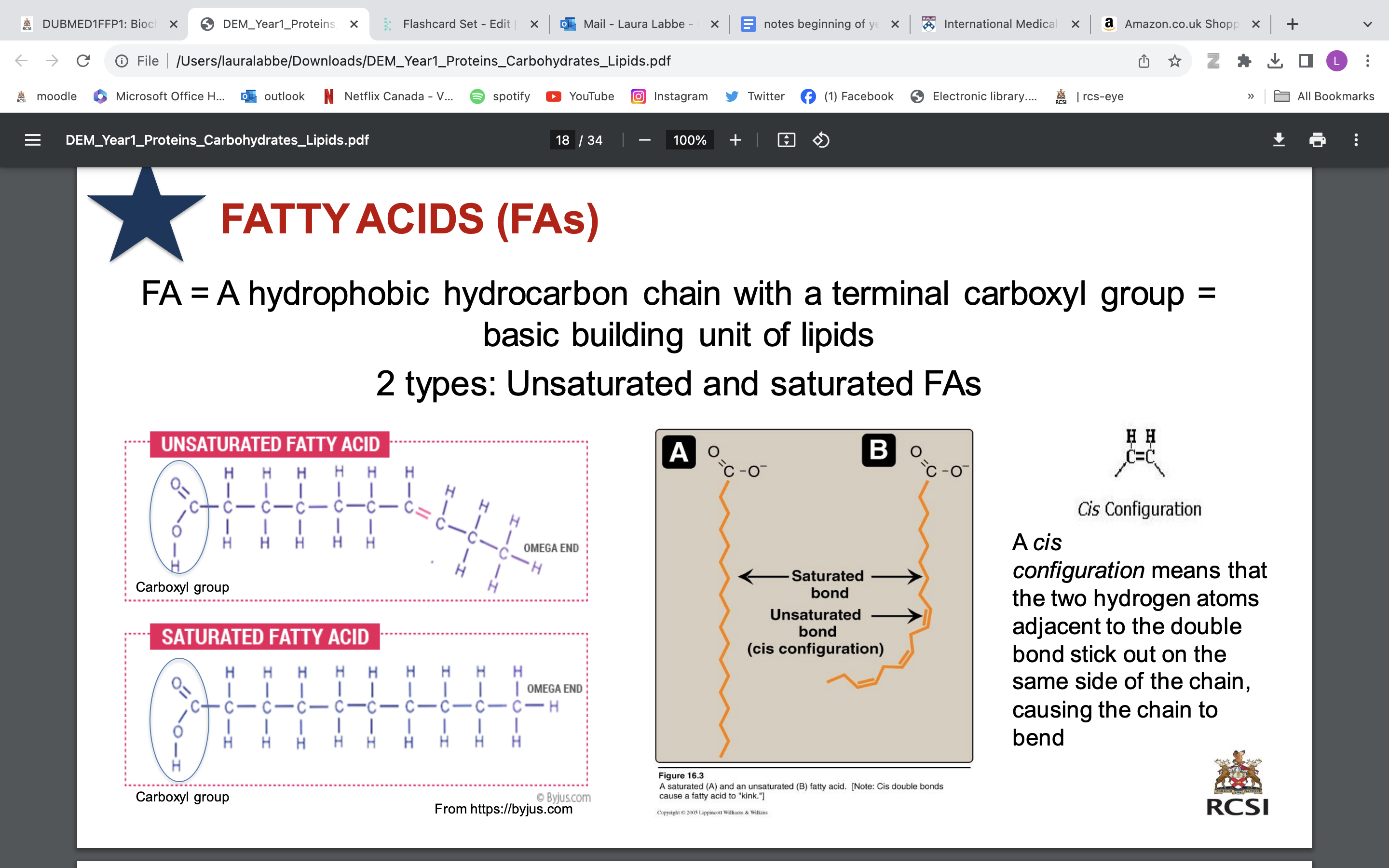Open the PDF more options menu
Viewport: 1389px width, 868px height.
[1355, 139]
